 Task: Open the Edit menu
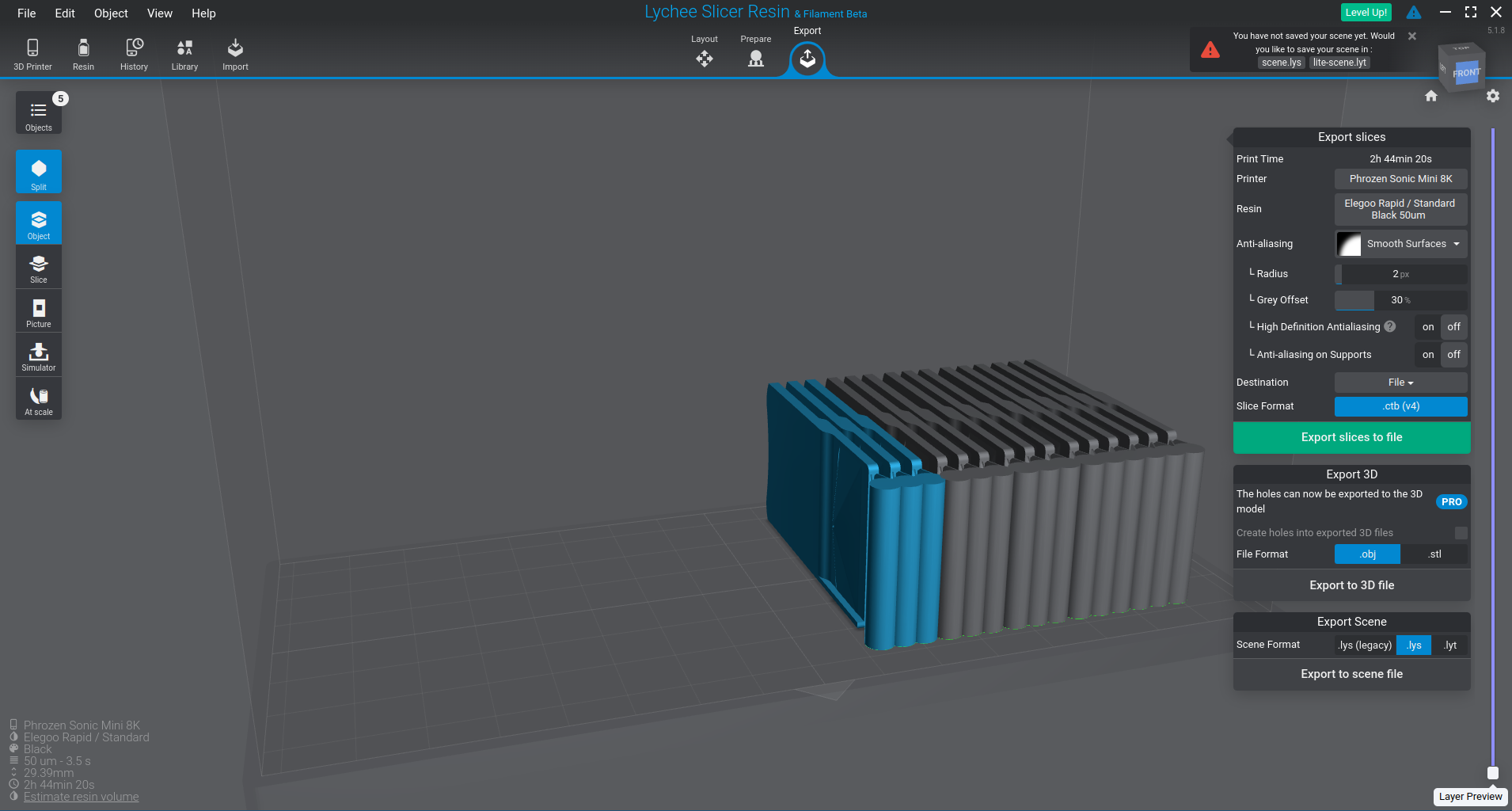[x=65, y=13]
